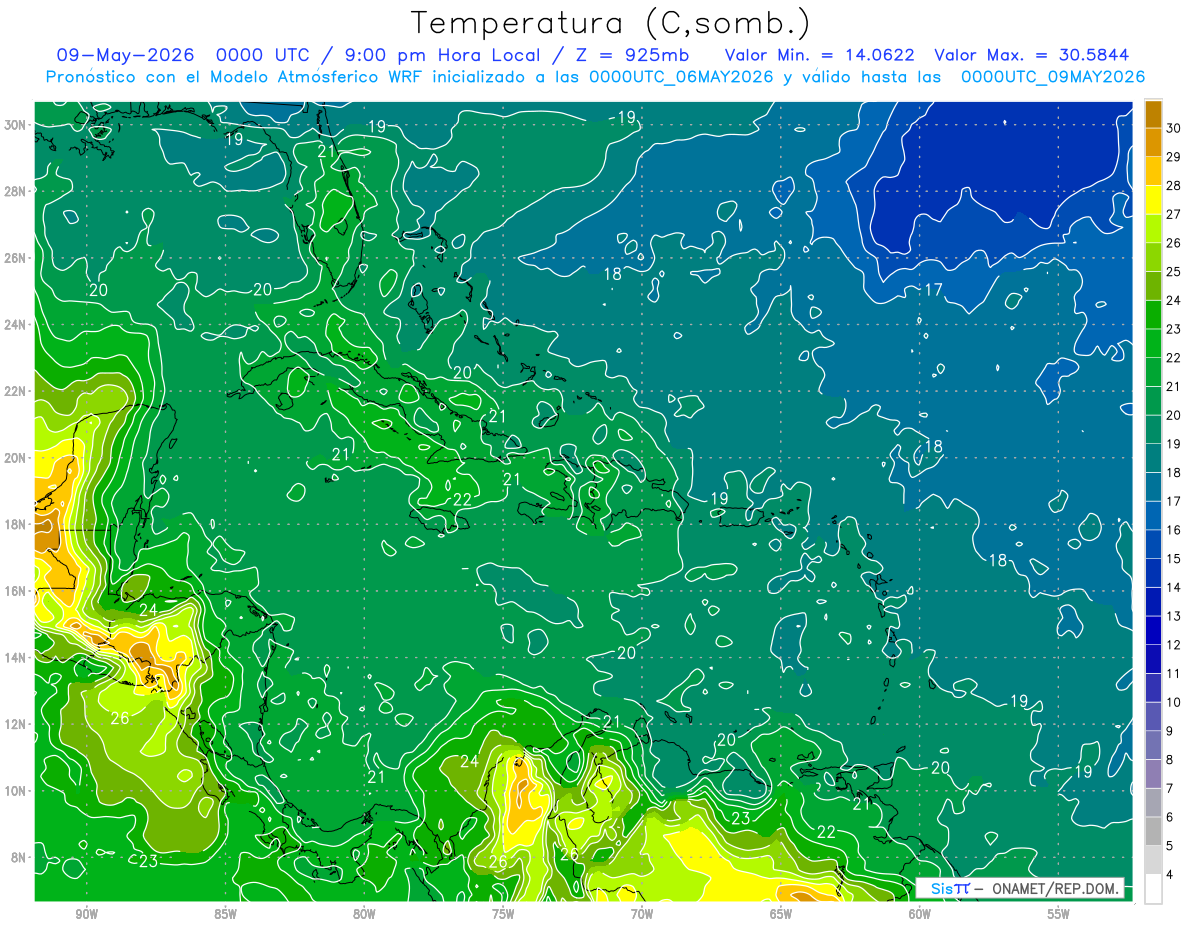
Task: Pick the white legend swatch labeled 4
Action: [1153, 889]
